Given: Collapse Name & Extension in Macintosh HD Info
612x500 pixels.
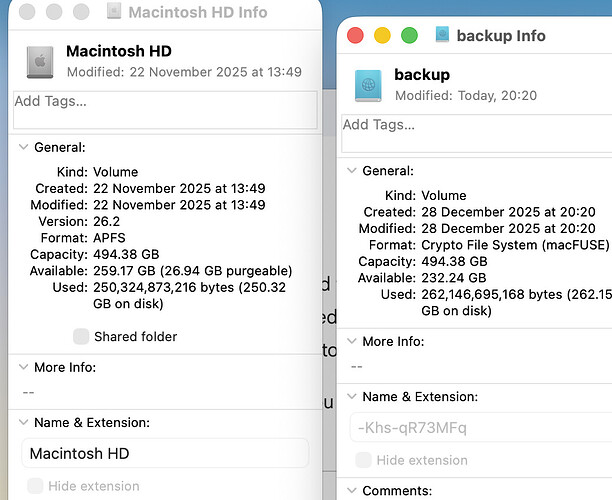Looking at the screenshot, I should click(23, 423).
